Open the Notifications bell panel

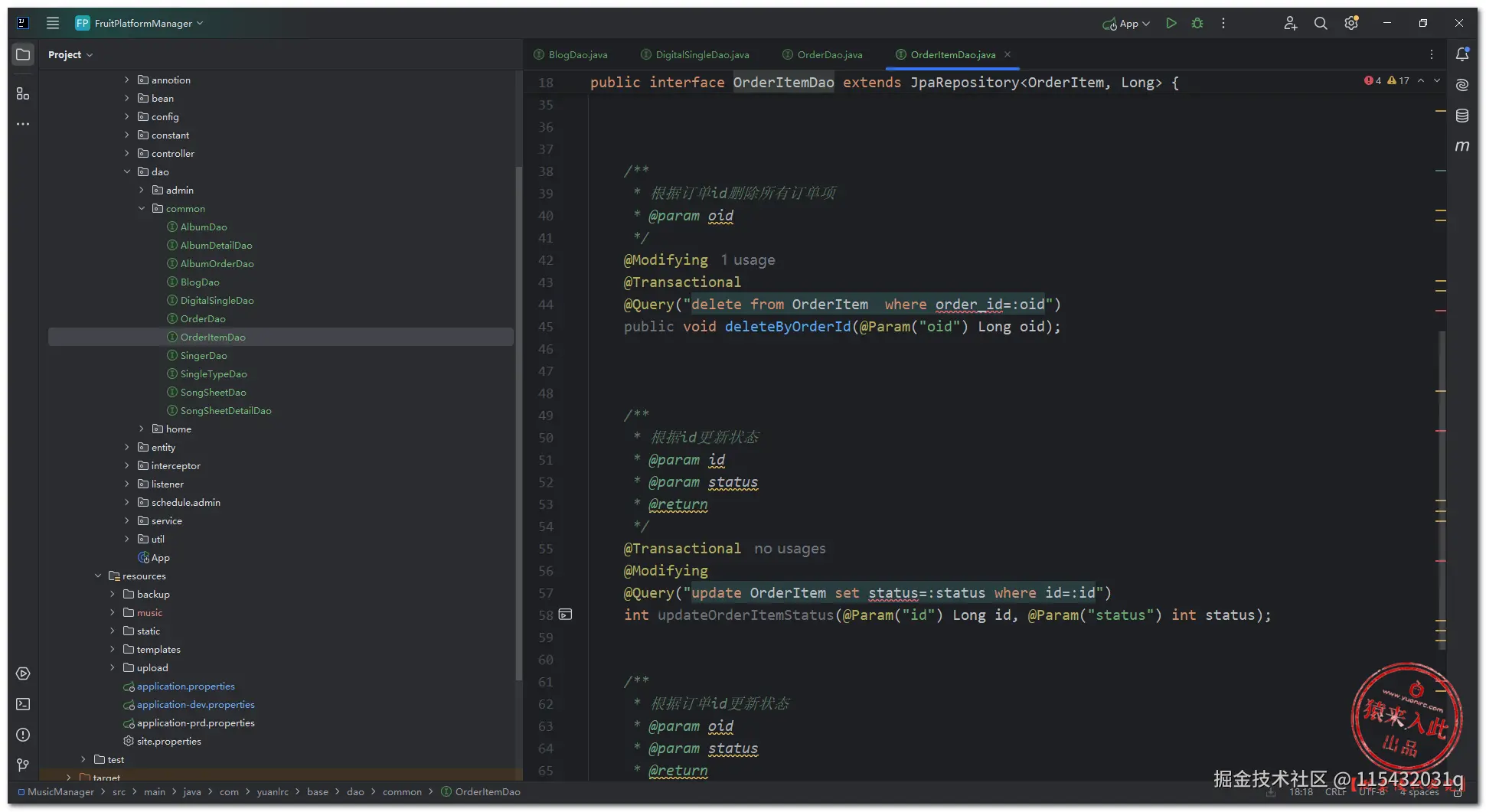1462,54
